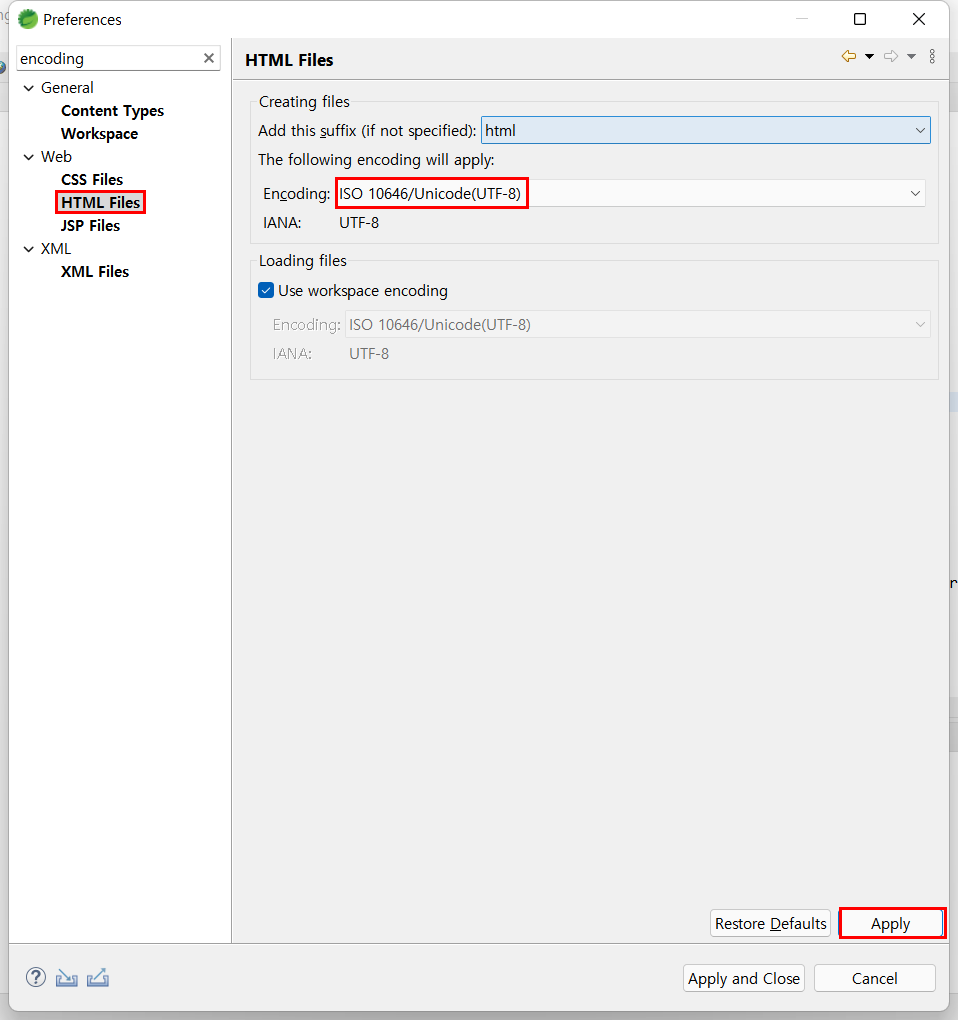Viewport: 958px width, 1020px height.
Task: Collapse the XML tree node
Action: 29,249
